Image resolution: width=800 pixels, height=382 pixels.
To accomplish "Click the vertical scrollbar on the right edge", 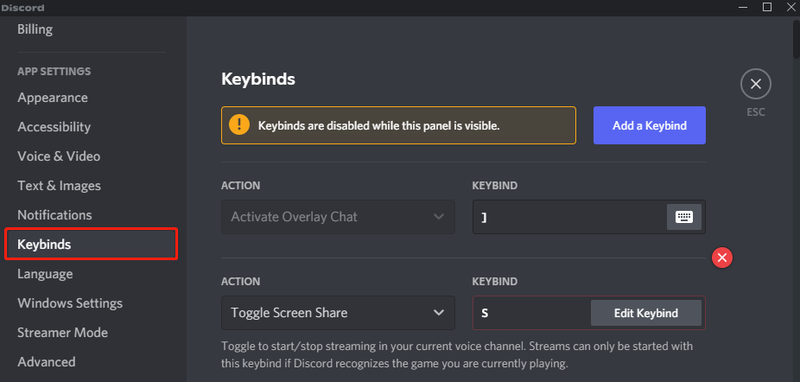I will pyautogui.click(x=796, y=41).
